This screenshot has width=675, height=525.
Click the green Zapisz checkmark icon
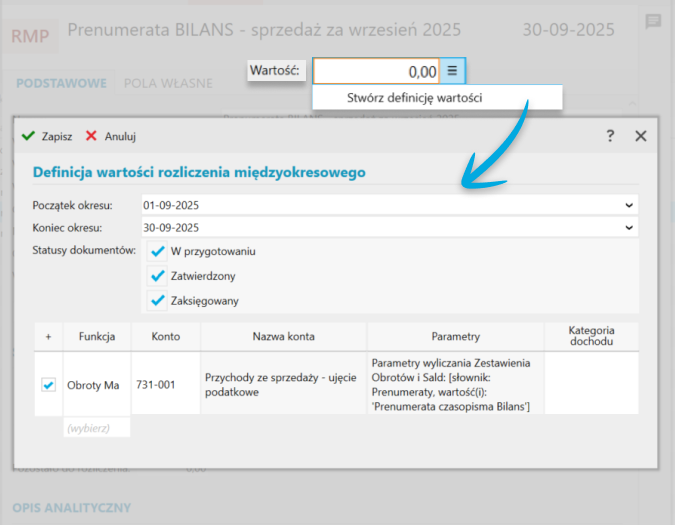pos(28,136)
